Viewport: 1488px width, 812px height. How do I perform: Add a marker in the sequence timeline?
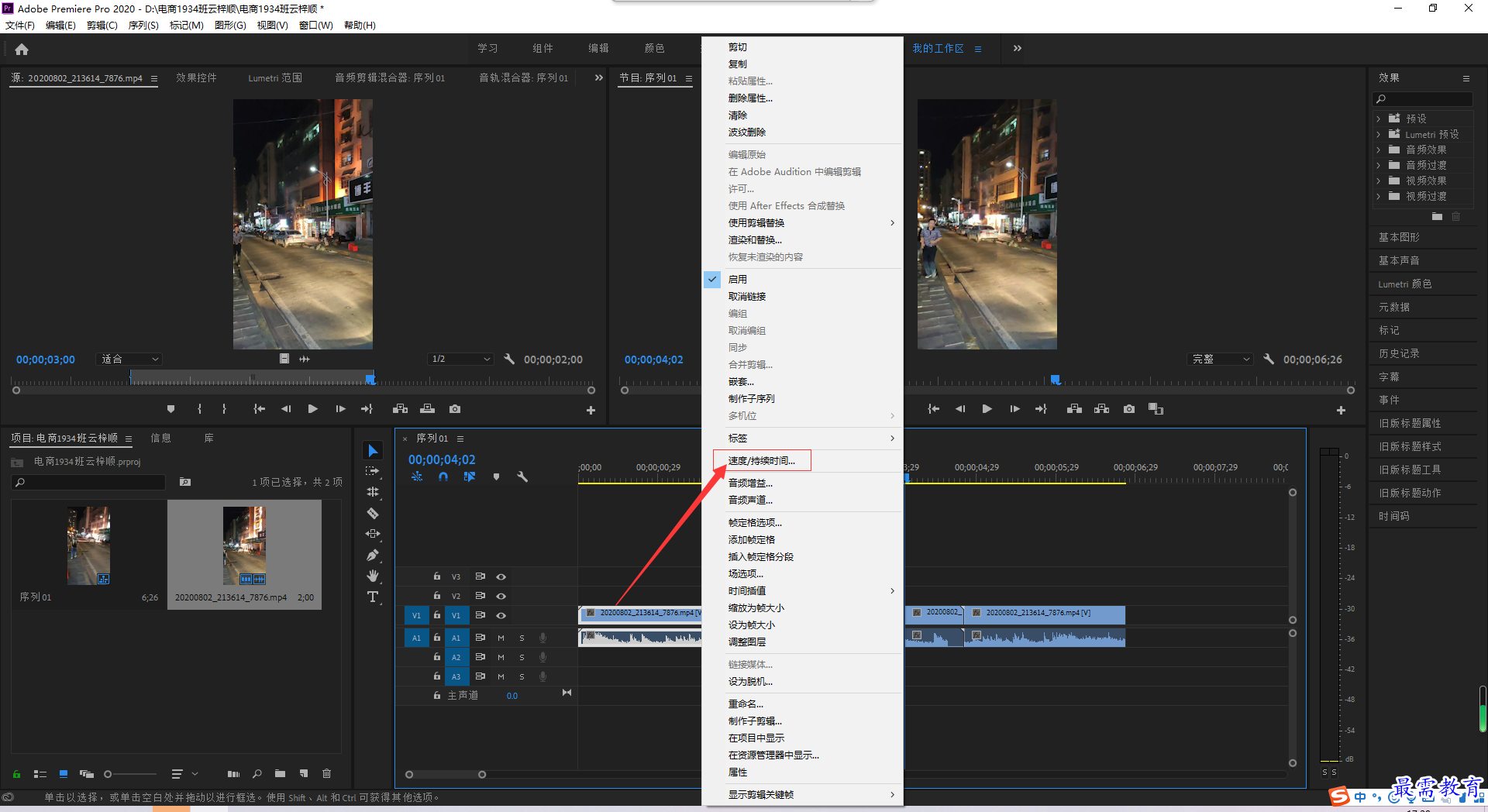(496, 477)
